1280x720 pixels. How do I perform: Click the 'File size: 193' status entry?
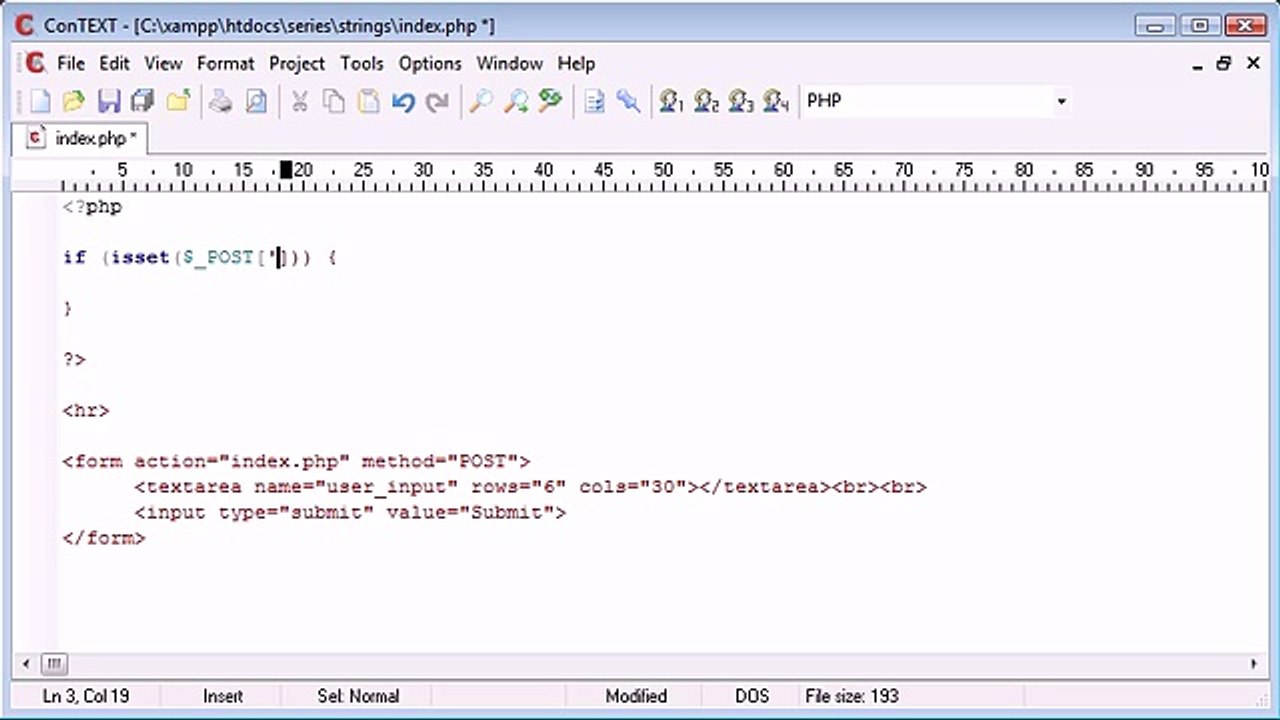(x=852, y=696)
